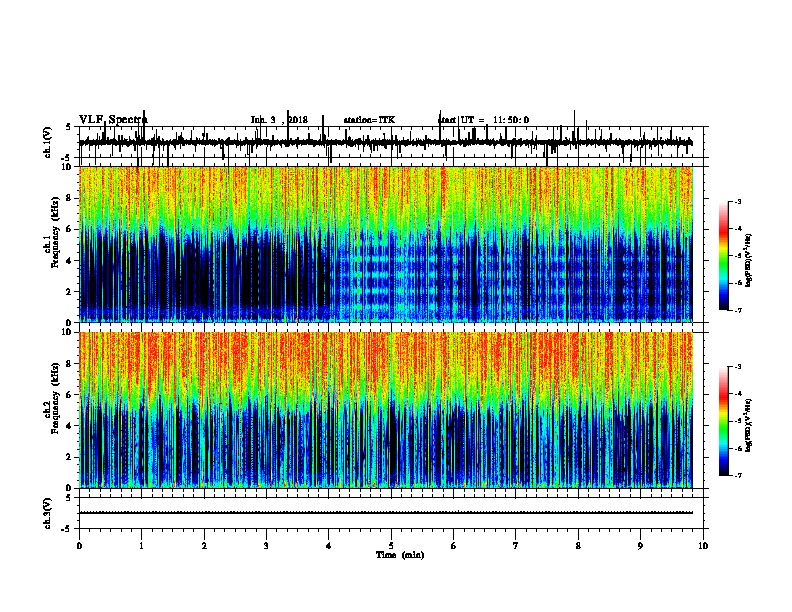Click time axis tick label 8

[578, 545]
